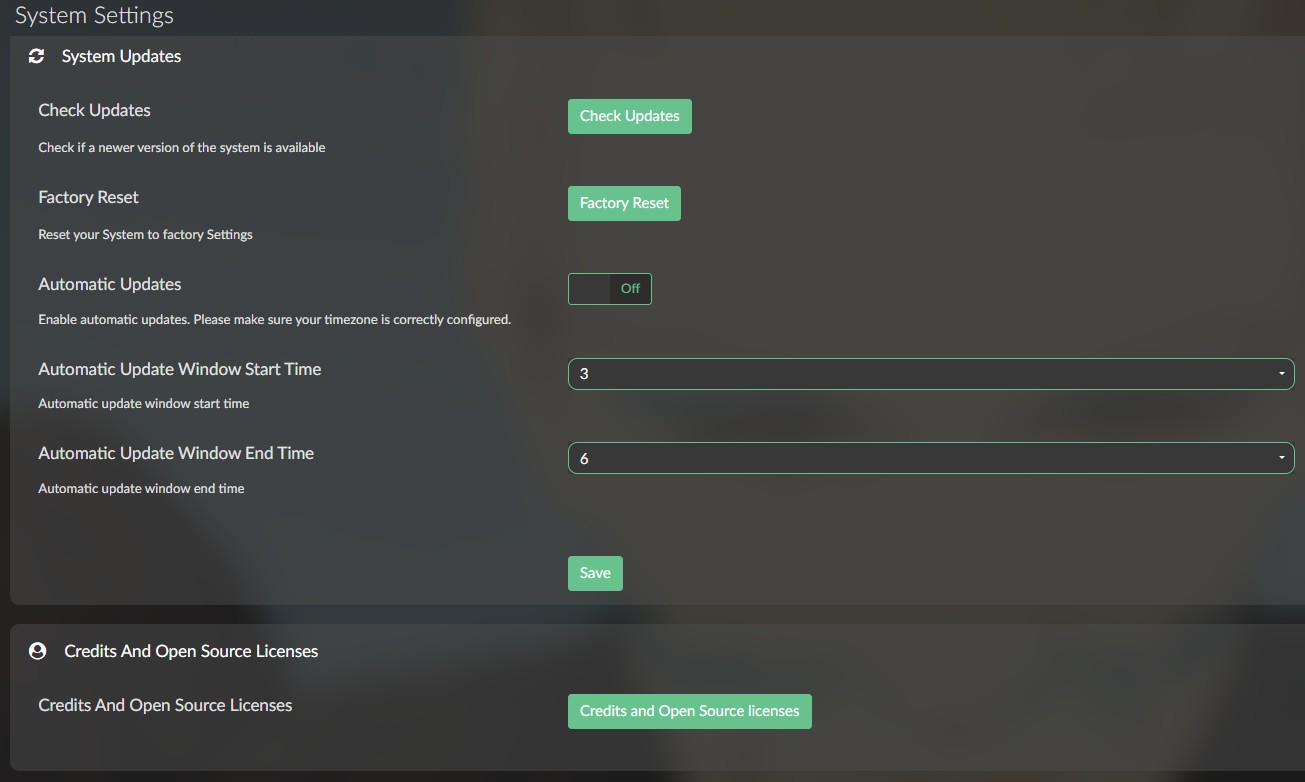This screenshot has height=782, width=1305.
Task: Click the System Updates section header
Action: coord(121,56)
